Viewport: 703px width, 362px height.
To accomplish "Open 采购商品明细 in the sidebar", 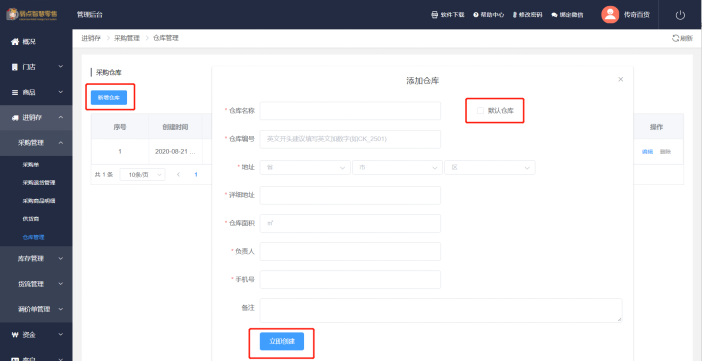I will click(x=39, y=201).
